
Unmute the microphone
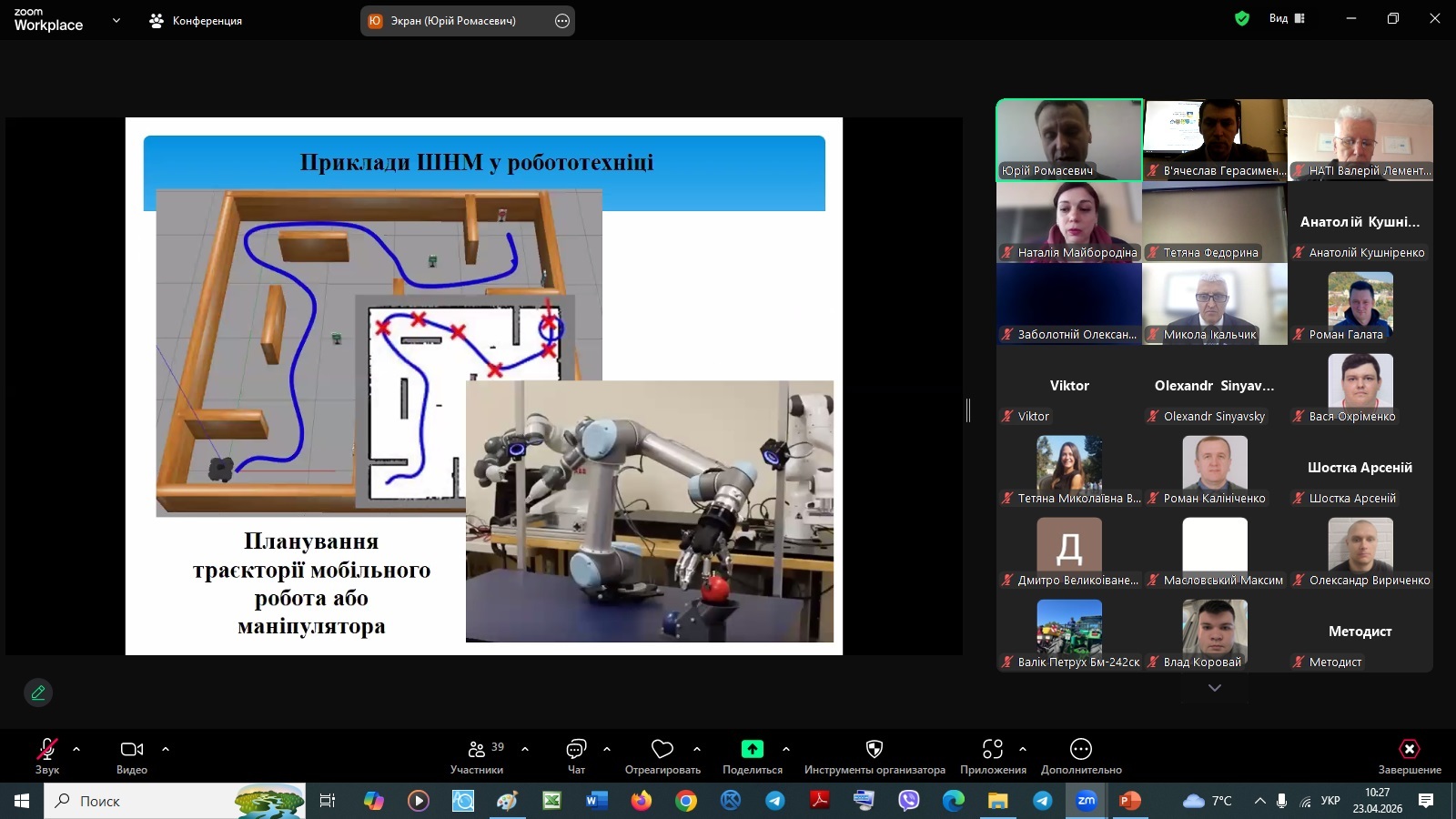coord(46,755)
